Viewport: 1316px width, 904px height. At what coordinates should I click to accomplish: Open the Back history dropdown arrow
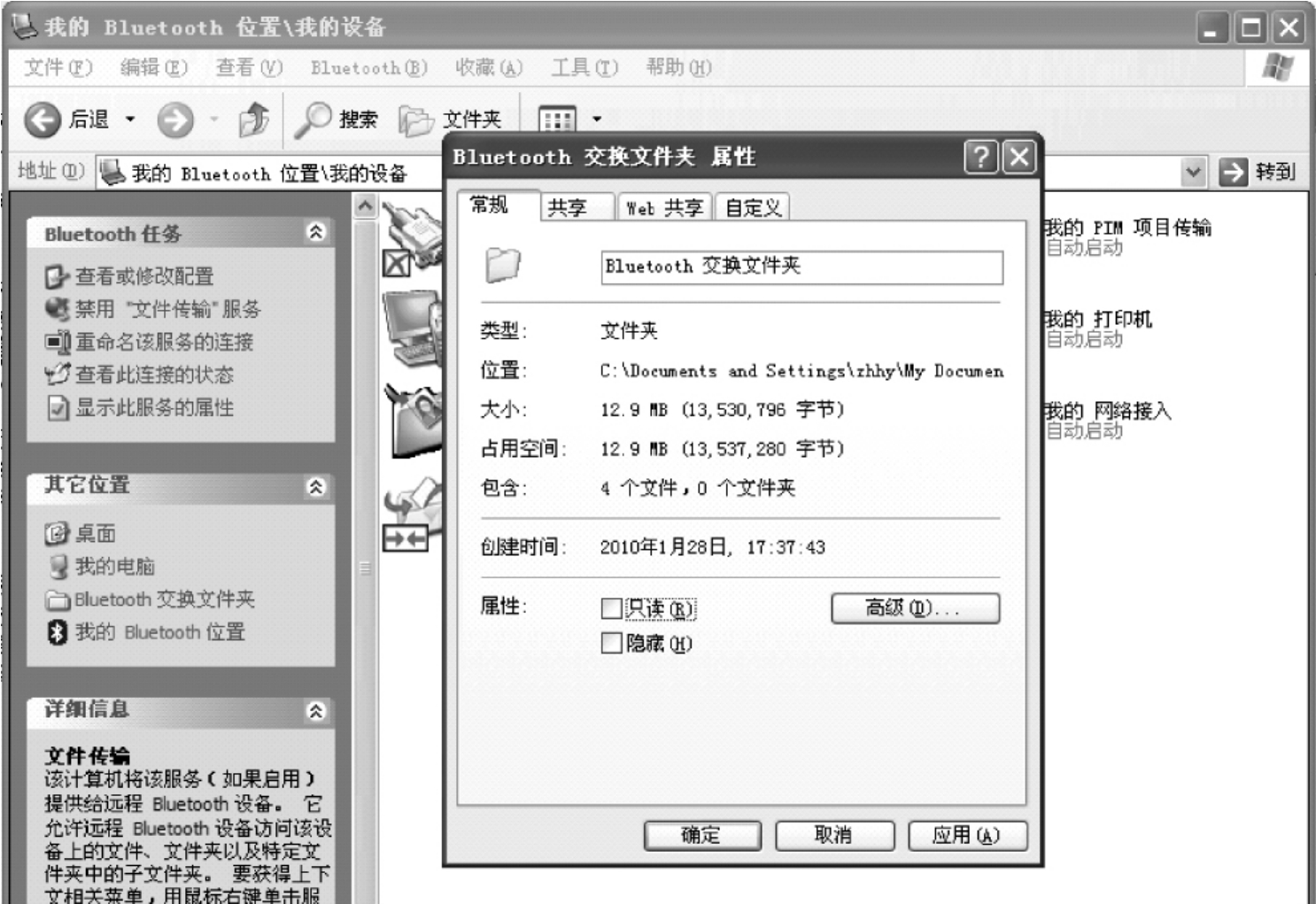pyautogui.click(x=130, y=120)
